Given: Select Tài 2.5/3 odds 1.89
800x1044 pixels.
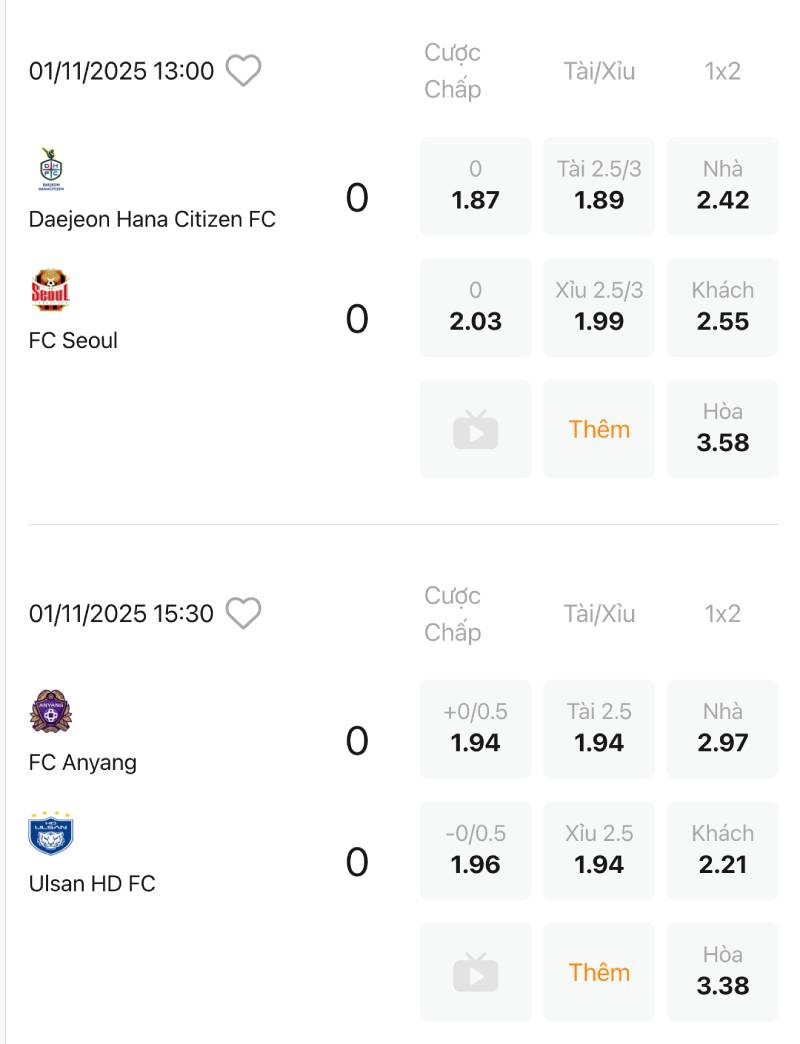Looking at the screenshot, I should 599,186.
